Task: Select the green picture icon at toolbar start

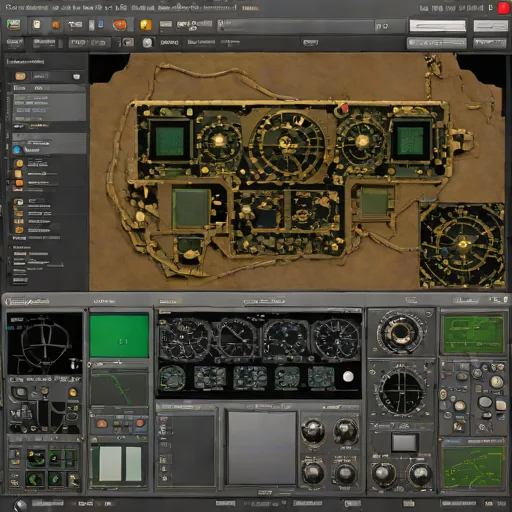Action: pos(14,24)
